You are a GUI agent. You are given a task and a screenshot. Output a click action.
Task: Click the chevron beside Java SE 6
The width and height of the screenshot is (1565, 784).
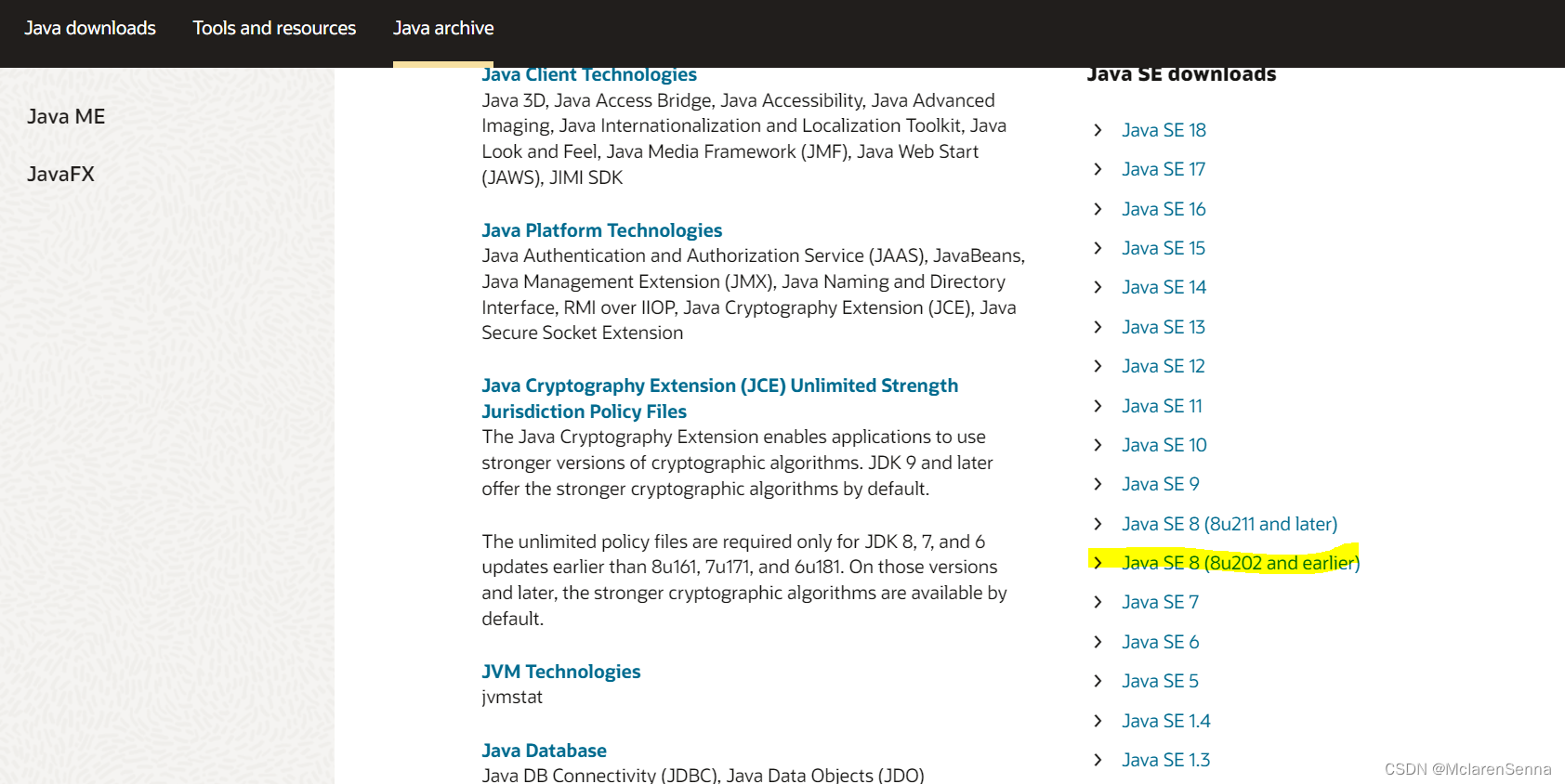pos(1098,642)
